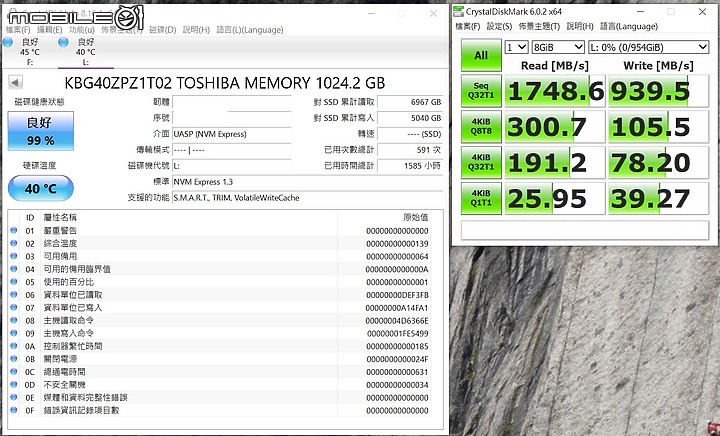Open the drive dropdown showing L: 0%
The height and width of the screenshot is (436, 720).
648,47
